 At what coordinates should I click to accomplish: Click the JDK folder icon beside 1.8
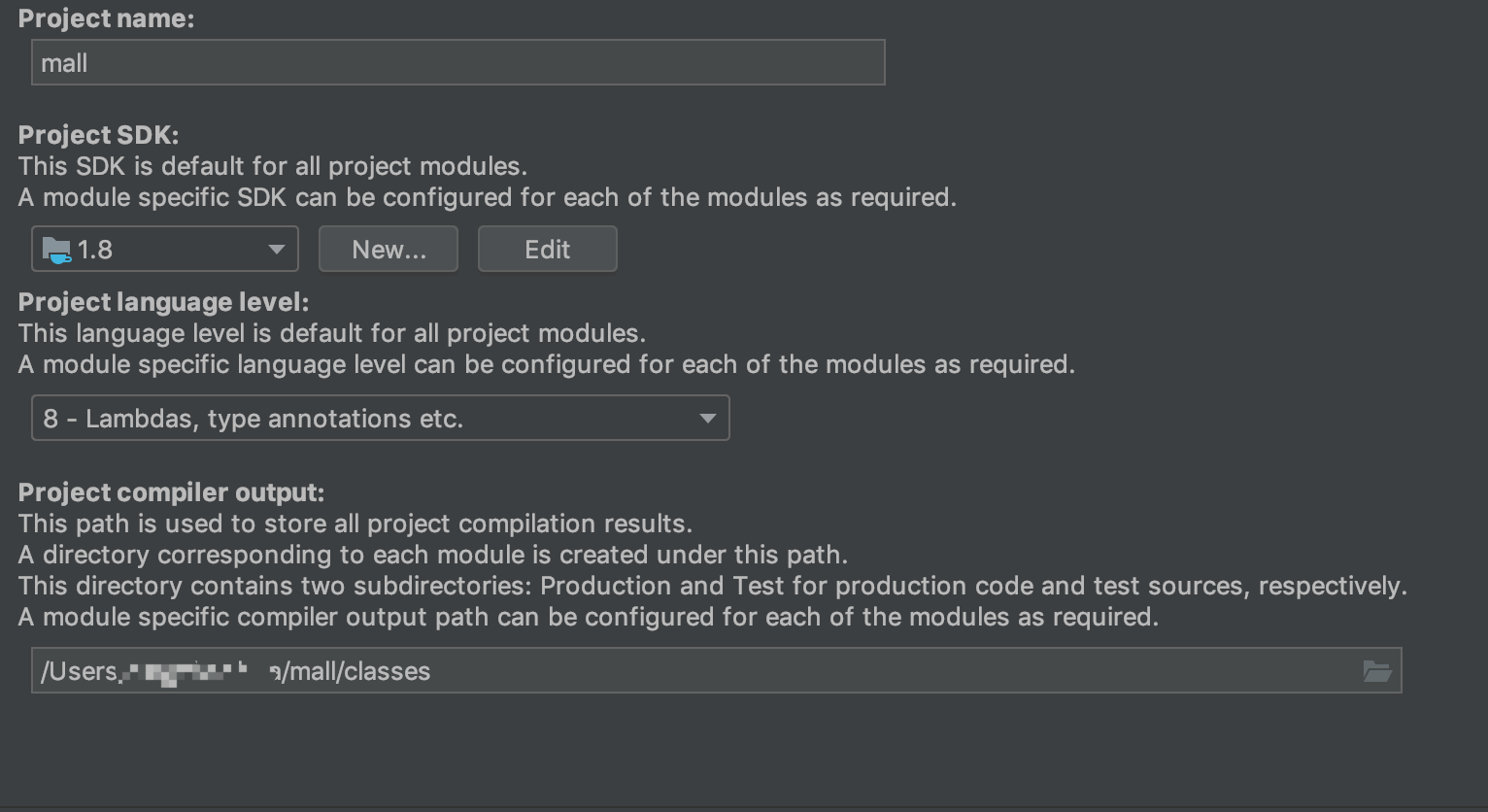(x=56, y=251)
